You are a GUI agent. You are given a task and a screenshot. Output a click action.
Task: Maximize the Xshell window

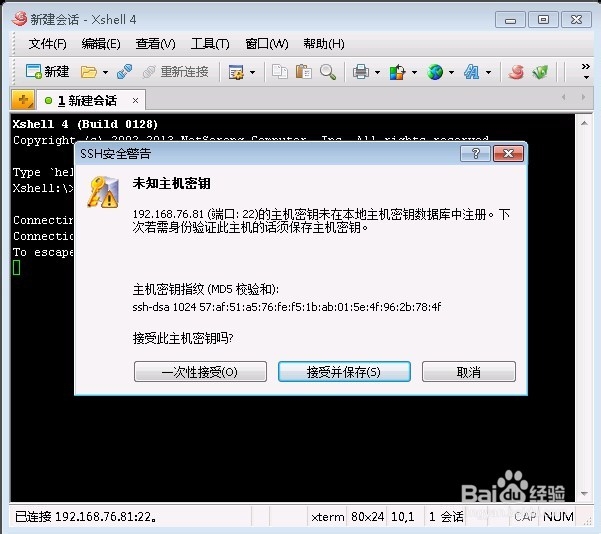(x=543, y=20)
